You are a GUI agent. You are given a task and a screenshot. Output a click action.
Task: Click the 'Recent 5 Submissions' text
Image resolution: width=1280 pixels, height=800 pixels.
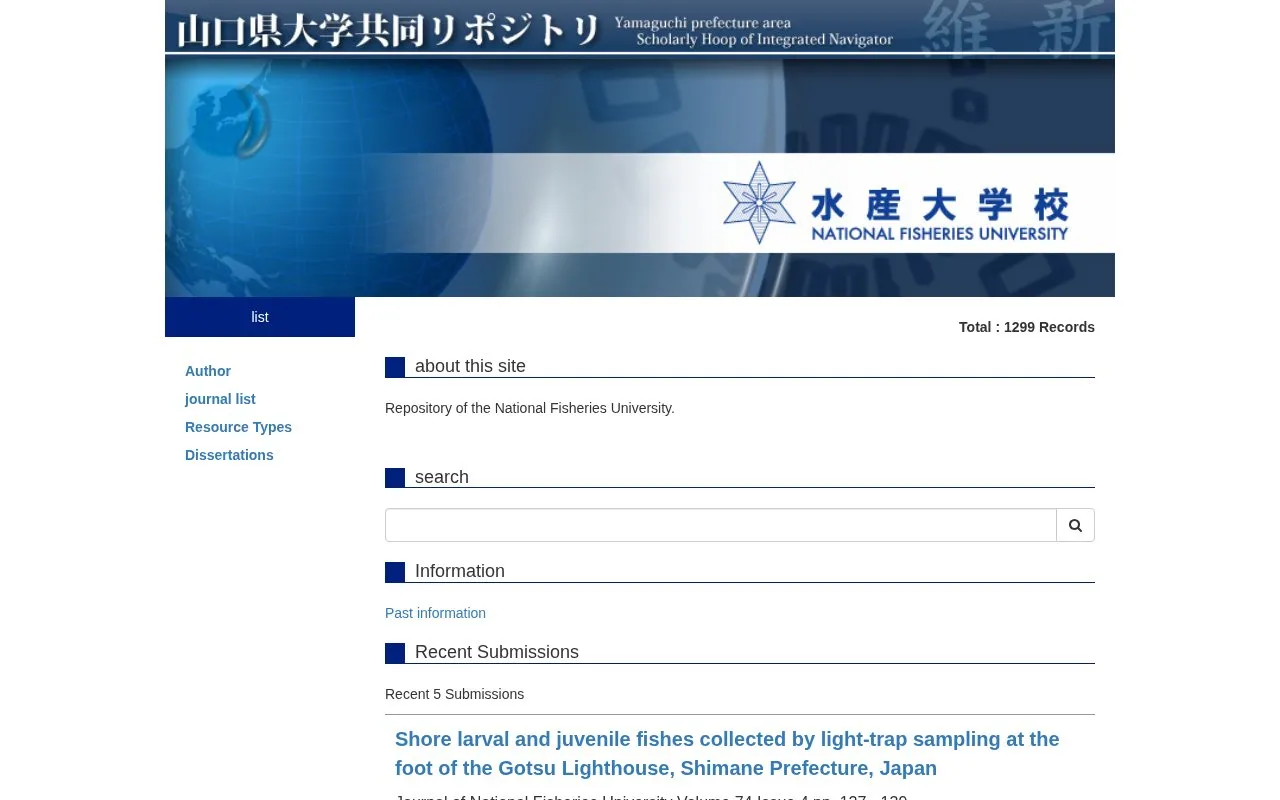[x=454, y=694]
